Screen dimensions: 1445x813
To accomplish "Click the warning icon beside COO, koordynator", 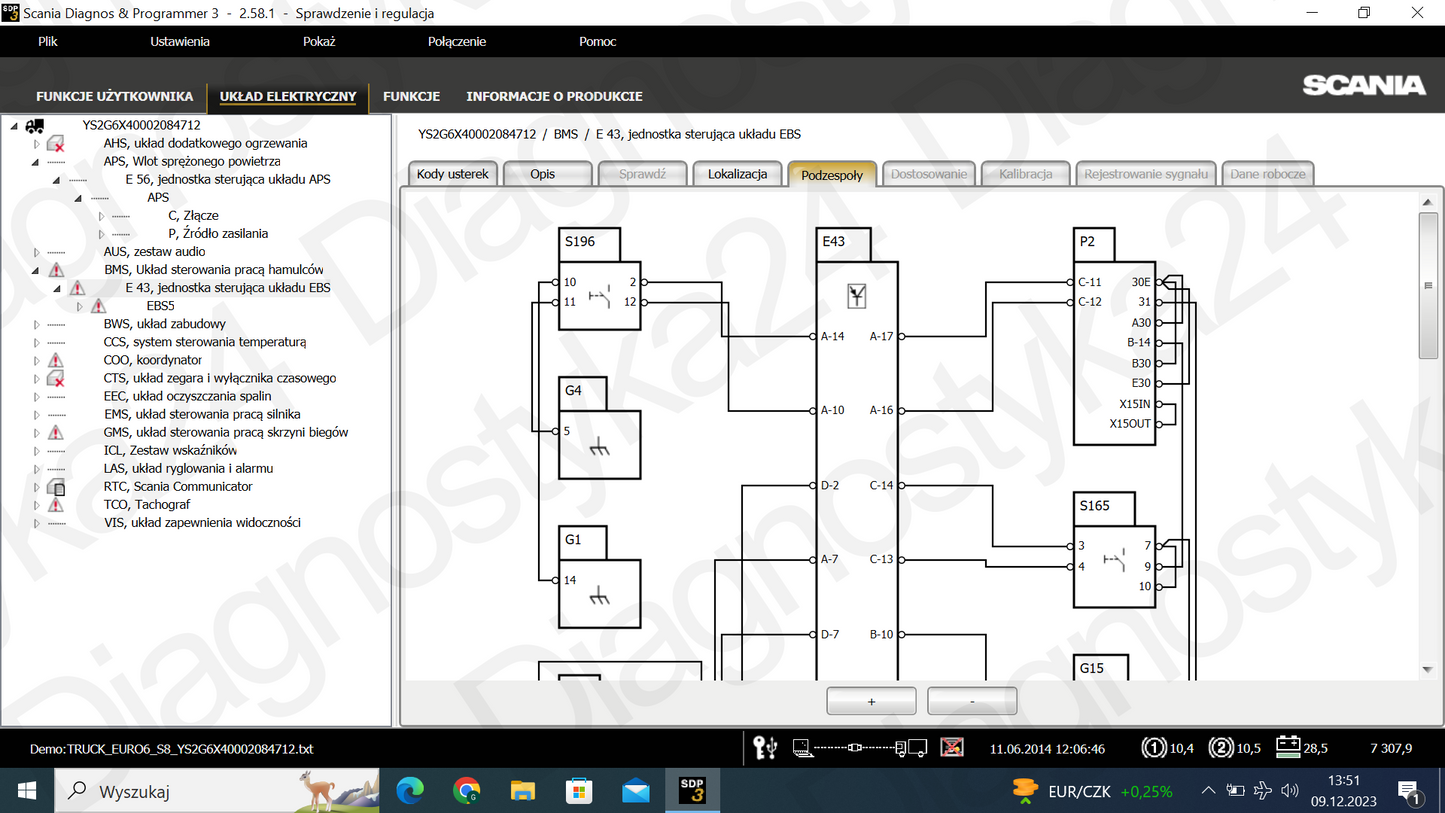I will [56, 360].
